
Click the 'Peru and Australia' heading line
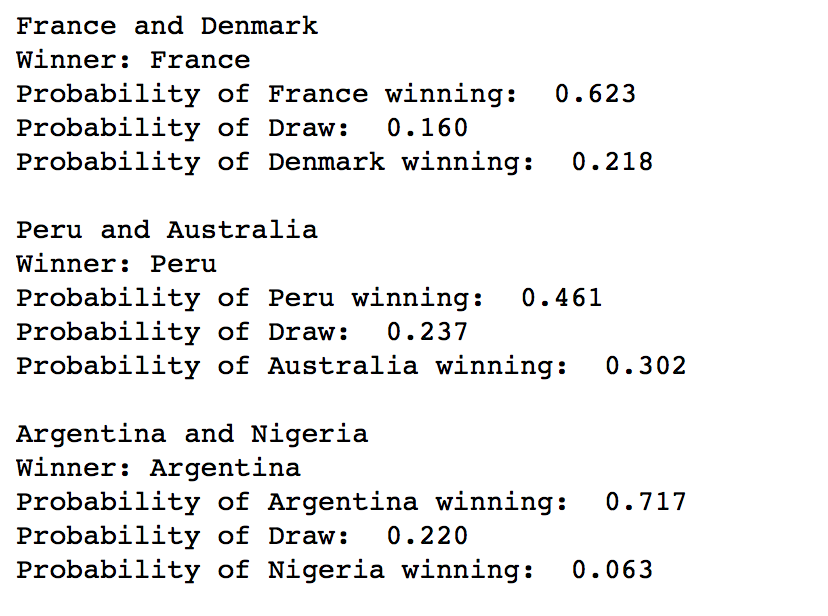pyautogui.click(x=167, y=230)
